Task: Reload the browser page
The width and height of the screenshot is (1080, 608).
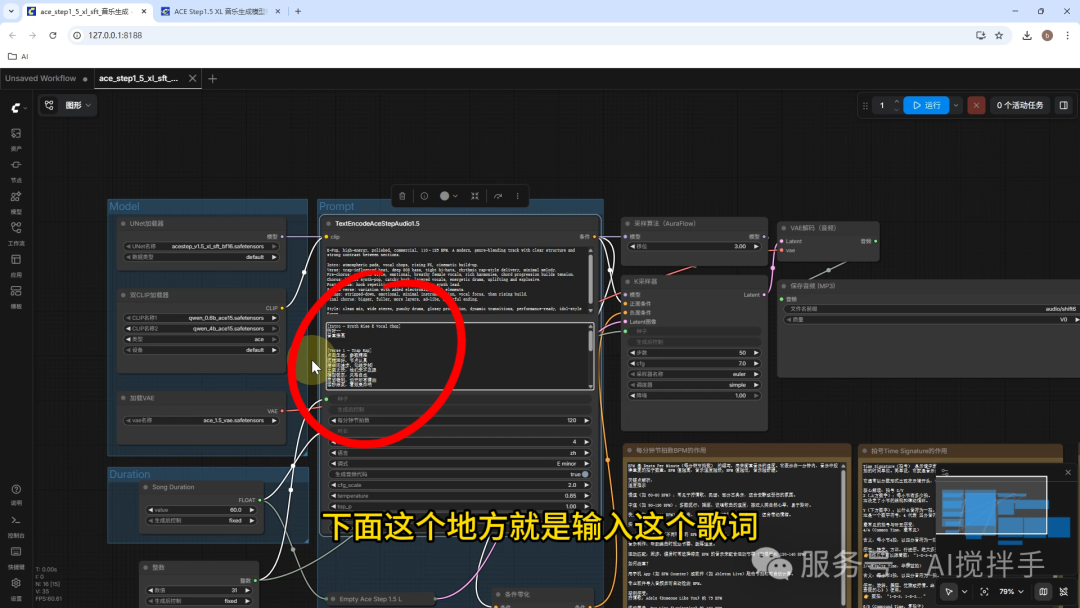Action: (53, 35)
